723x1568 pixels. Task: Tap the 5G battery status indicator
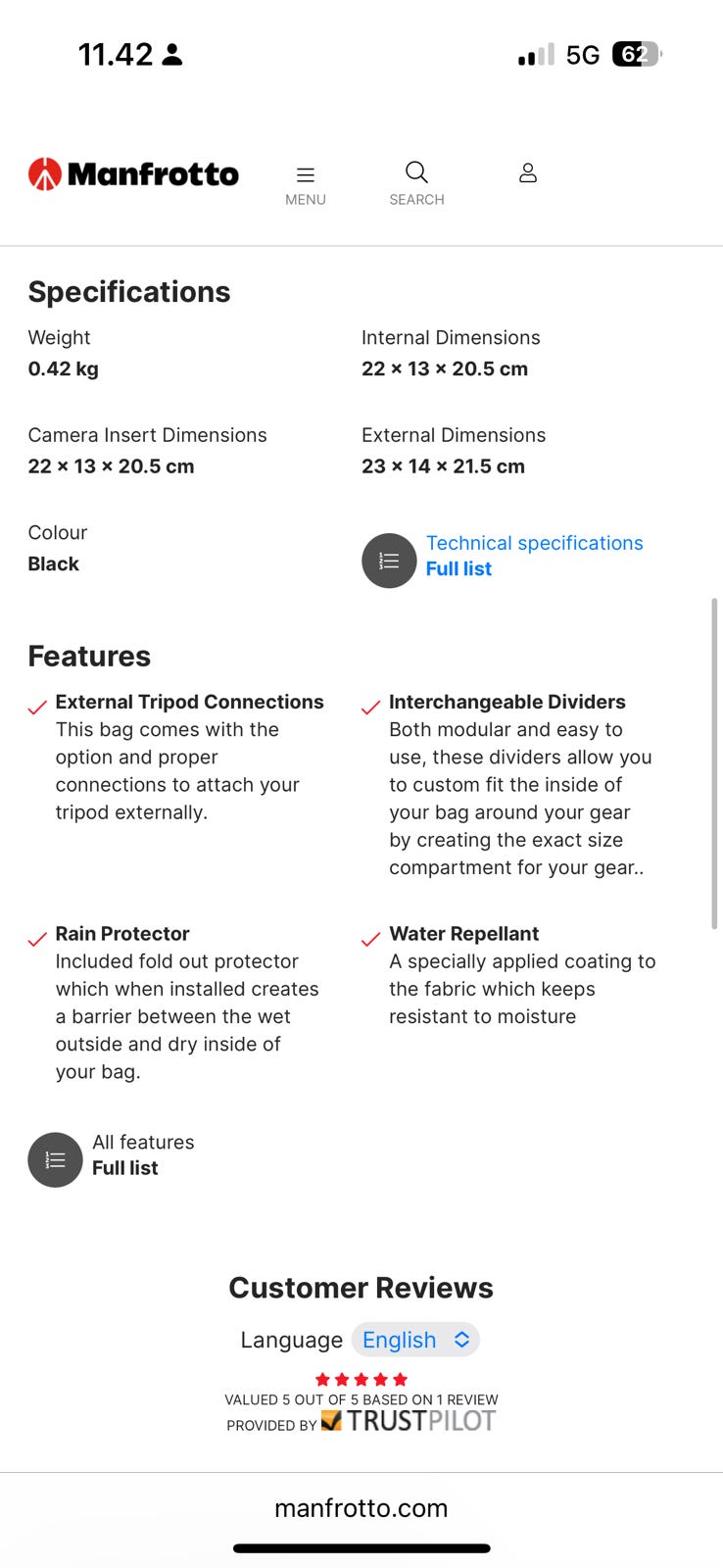[x=637, y=54]
